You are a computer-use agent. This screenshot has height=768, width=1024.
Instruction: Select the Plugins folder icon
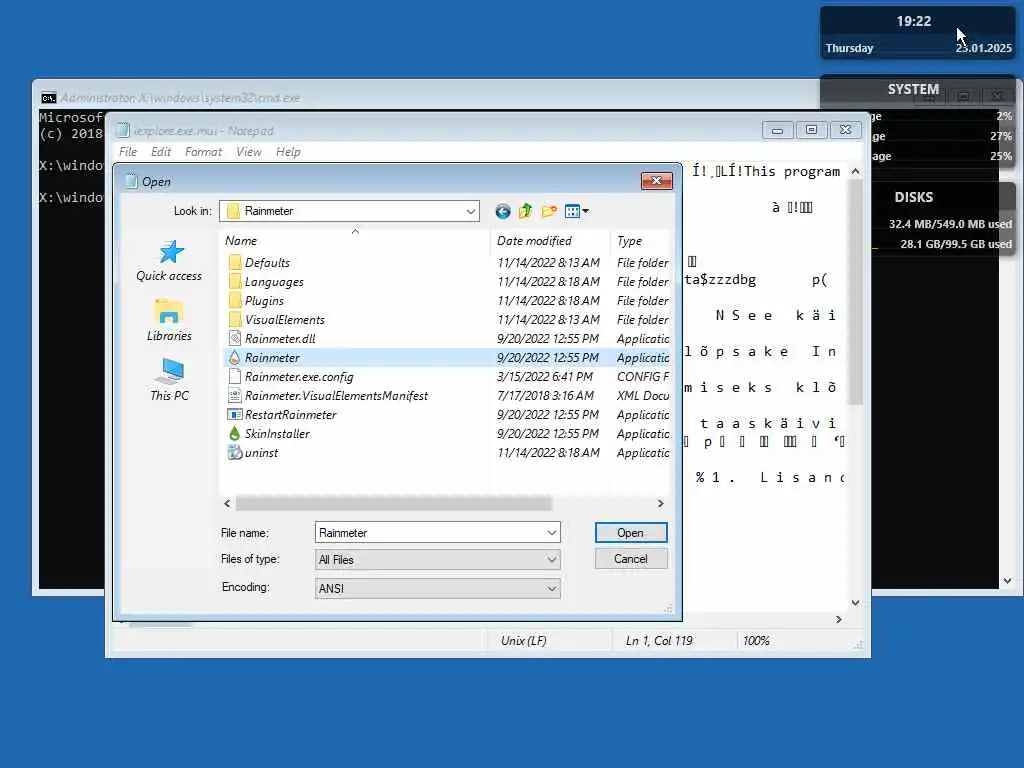235,300
